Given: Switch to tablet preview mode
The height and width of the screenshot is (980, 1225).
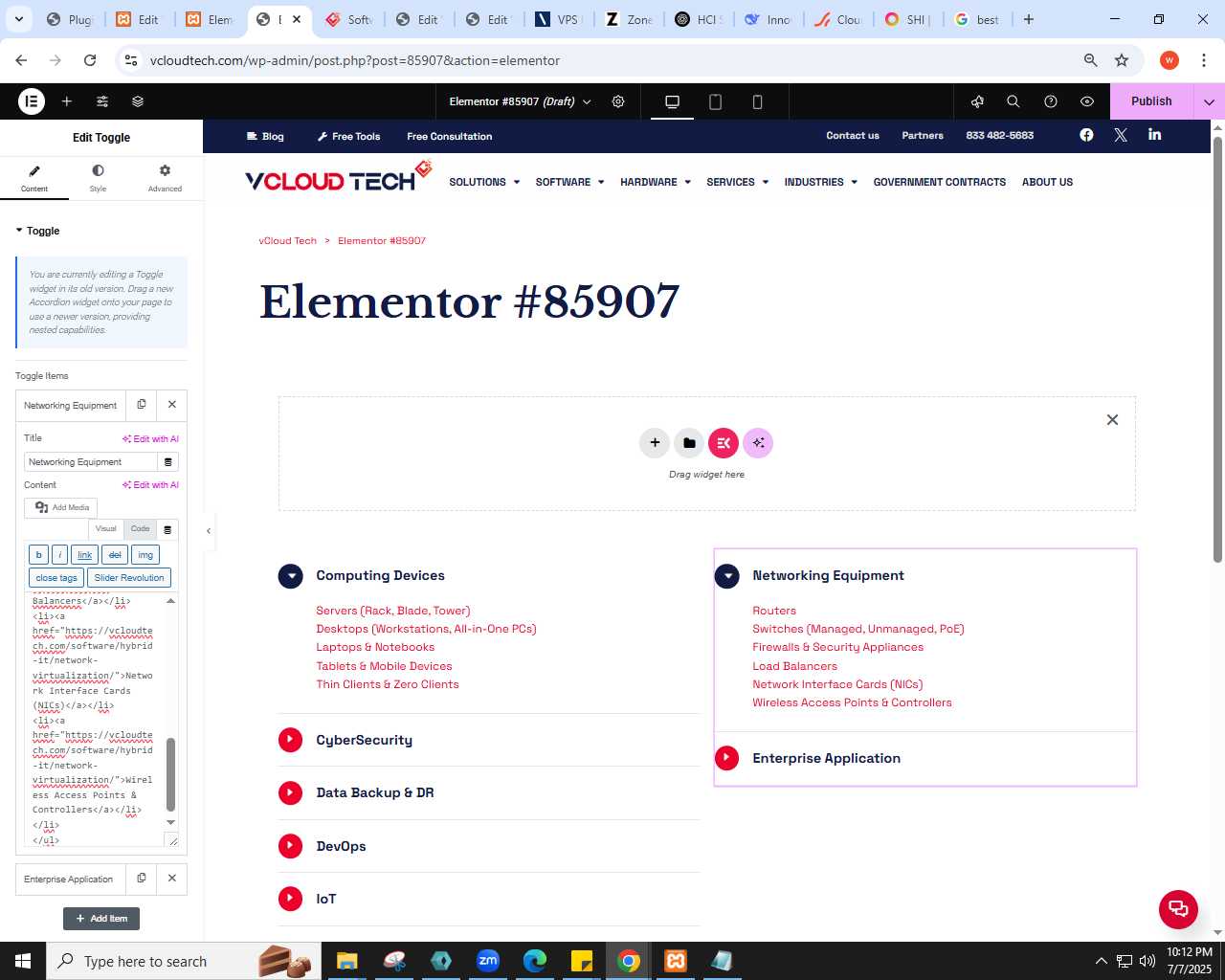Looking at the screenshot, I should tap(715, 101).
